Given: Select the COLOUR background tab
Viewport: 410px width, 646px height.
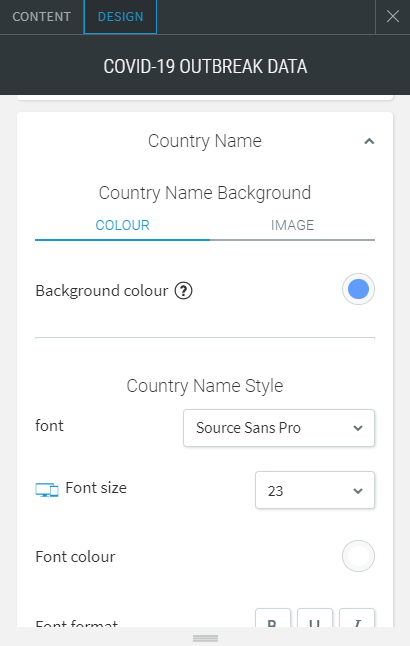Looking at the screenshot, I should (x=122, y=225).
